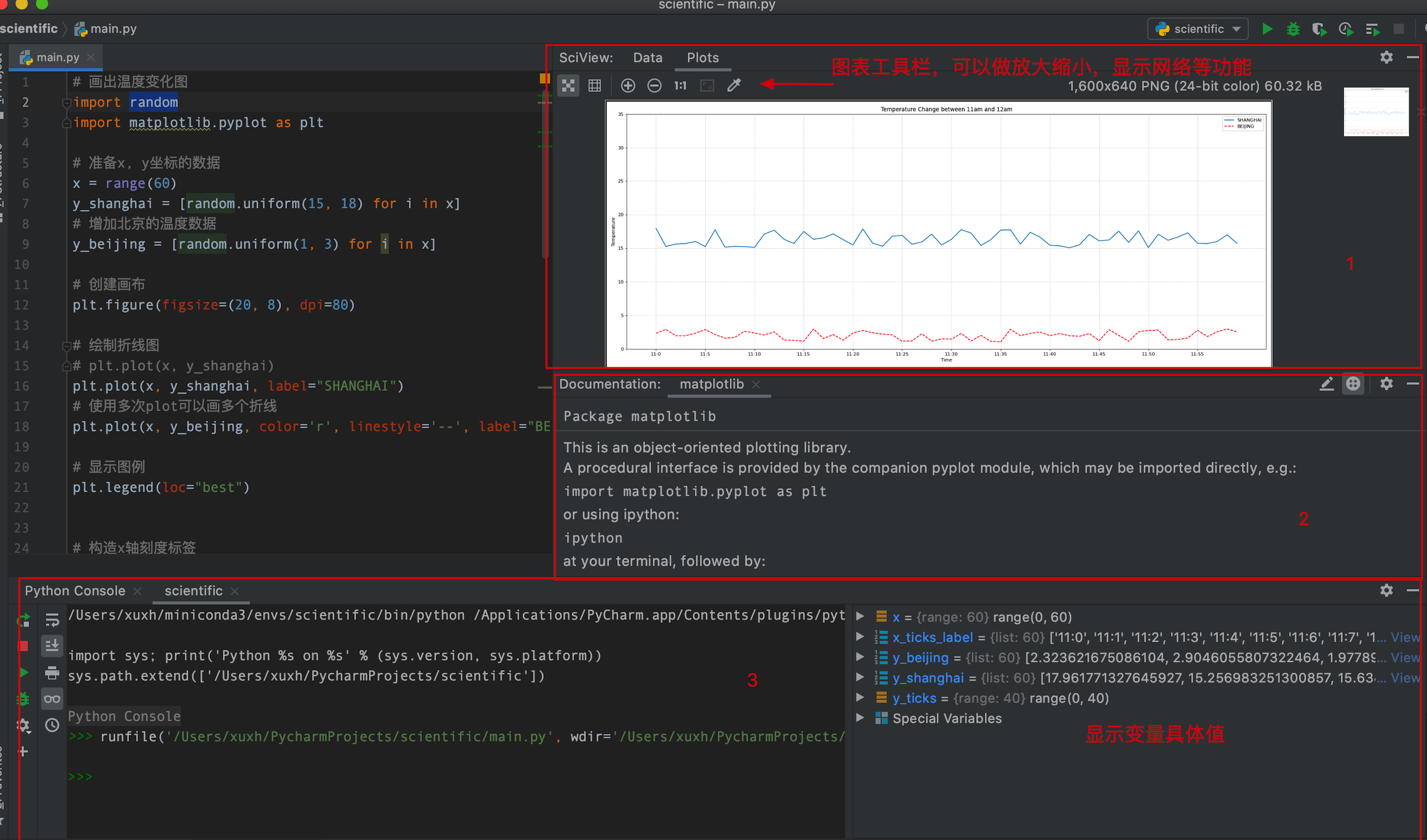Viewport: 1427px width, 840px height.
Task: Open console panel settings gear
Action: coord(1386,591)
